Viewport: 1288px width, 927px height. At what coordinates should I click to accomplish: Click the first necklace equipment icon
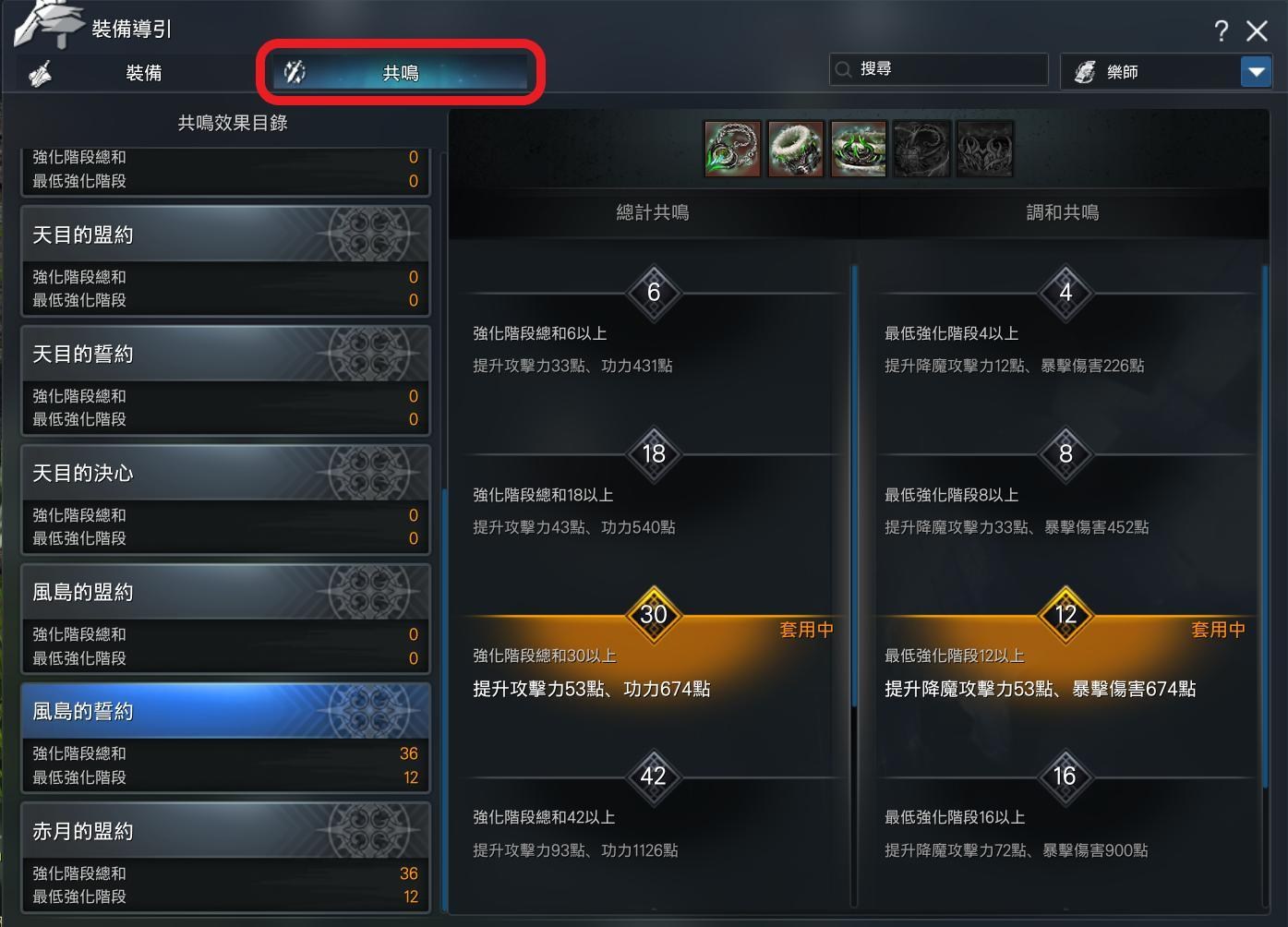coord(732,149)
